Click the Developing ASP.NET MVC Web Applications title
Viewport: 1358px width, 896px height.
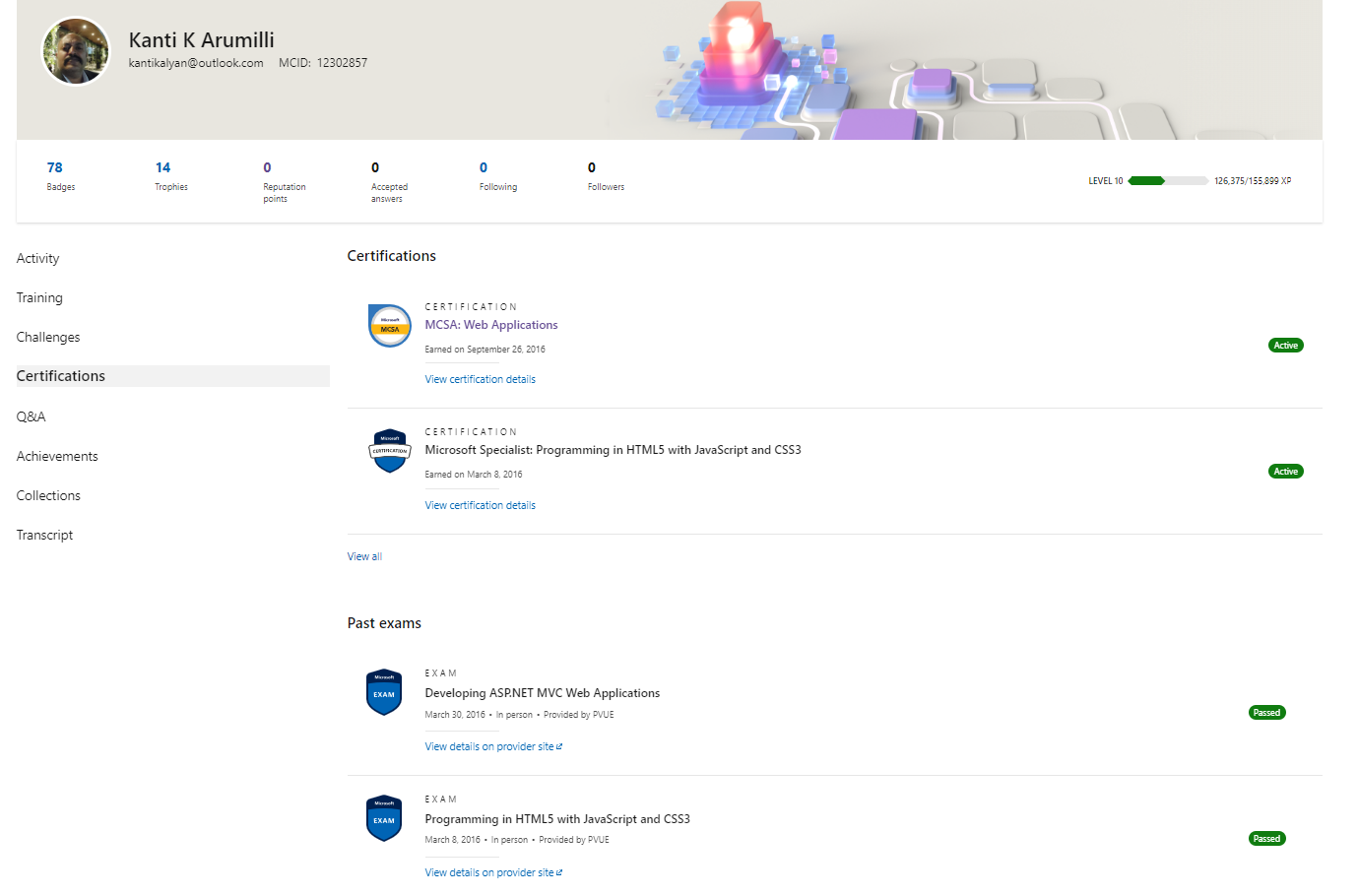point(543,693)
